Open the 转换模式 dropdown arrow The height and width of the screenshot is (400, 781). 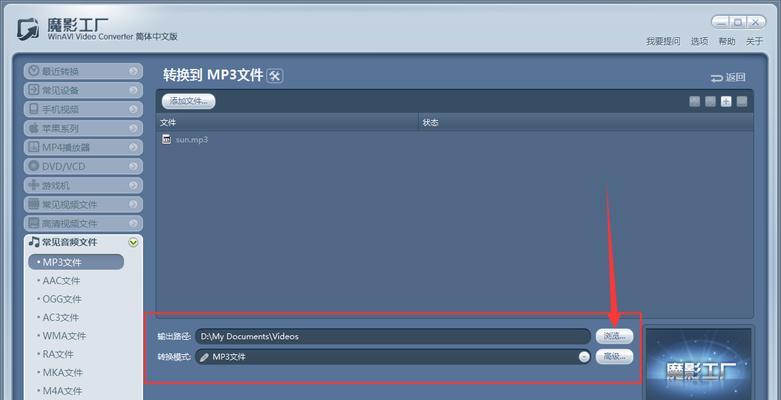pos(584,357)
